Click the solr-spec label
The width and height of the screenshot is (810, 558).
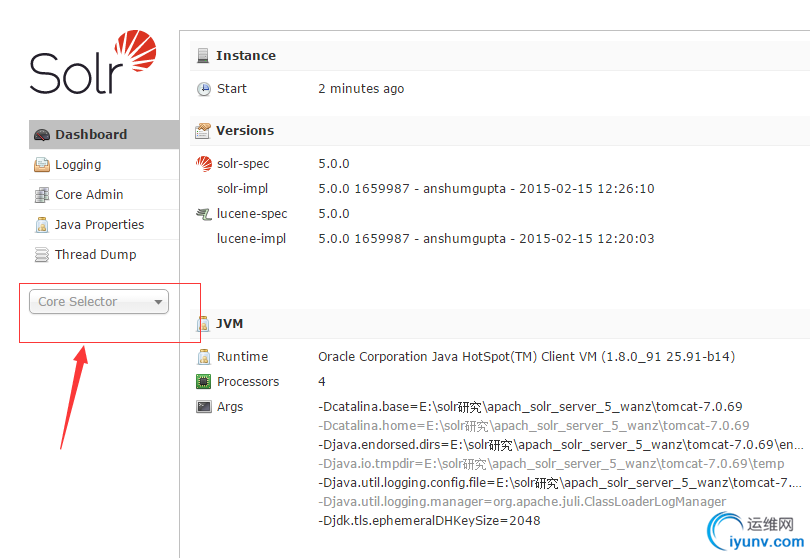point(243,164)
